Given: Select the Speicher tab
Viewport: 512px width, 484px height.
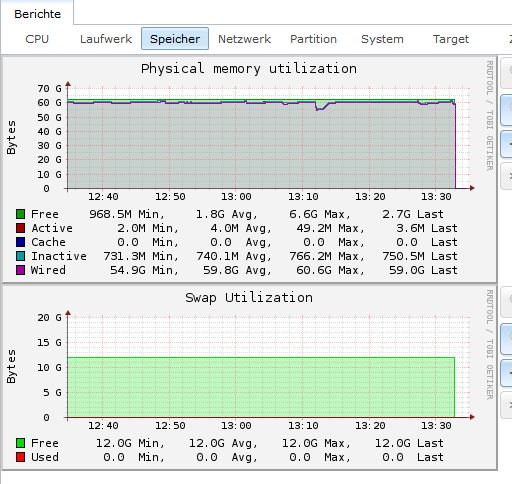Looking at the screenshot, I should 175,39.
